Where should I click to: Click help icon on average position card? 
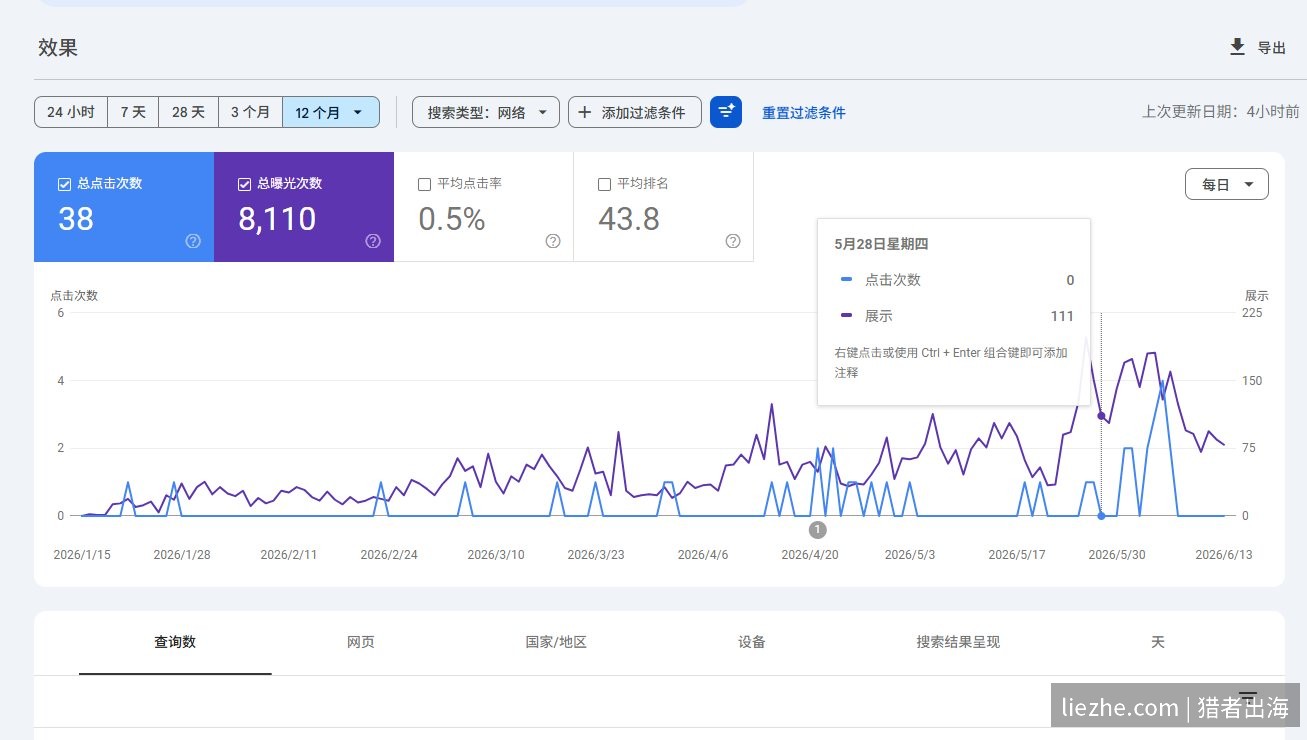[x=733, y=241]
